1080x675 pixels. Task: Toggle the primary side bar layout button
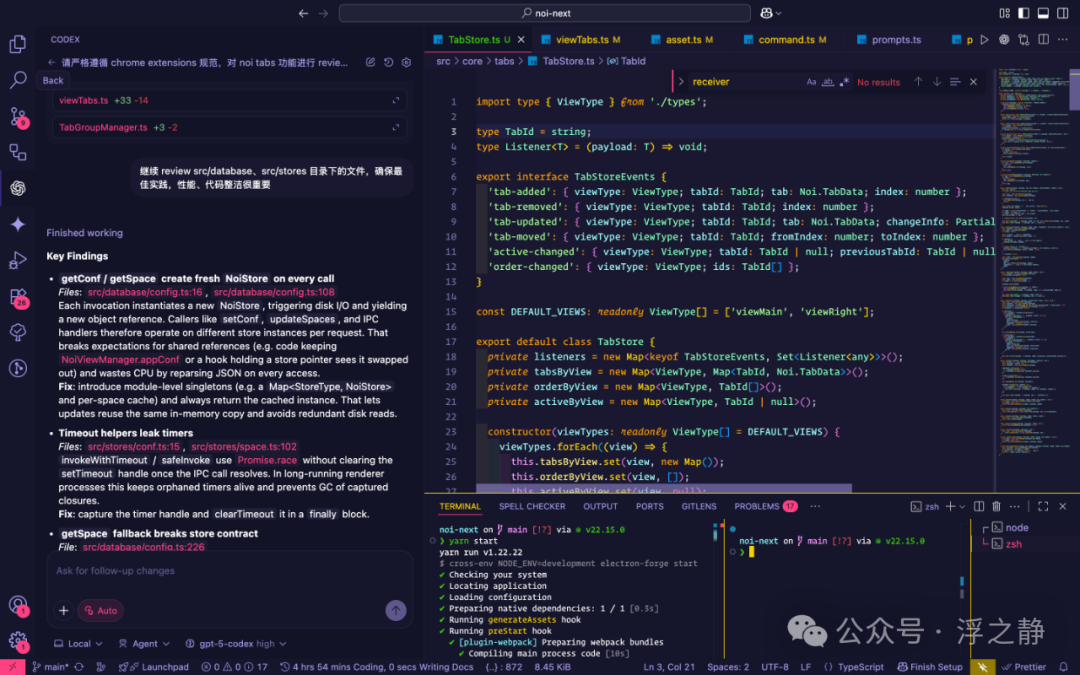(1024, 13)
